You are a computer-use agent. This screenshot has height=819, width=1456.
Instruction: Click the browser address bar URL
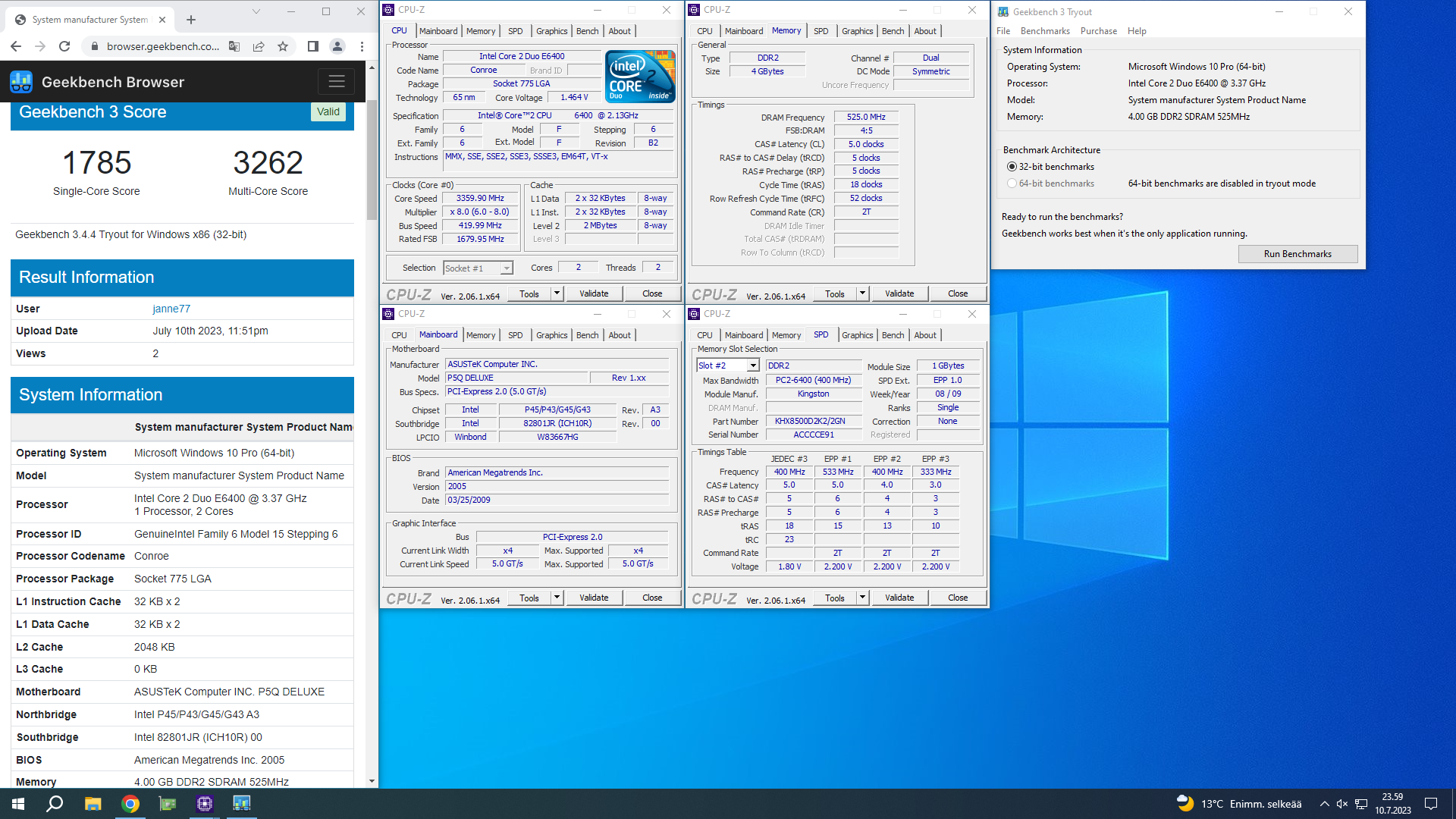point(163,46)
